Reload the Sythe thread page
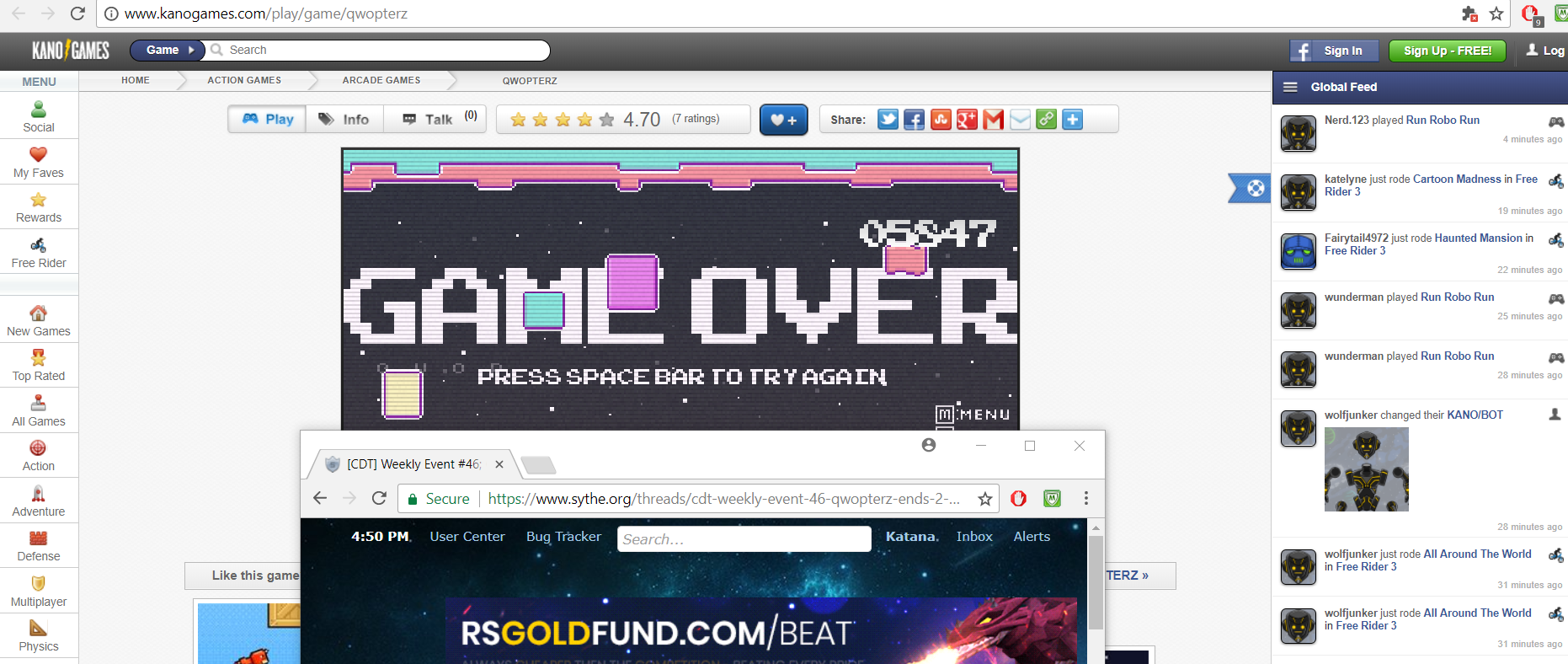1568x664 pixels. [379, 498]
